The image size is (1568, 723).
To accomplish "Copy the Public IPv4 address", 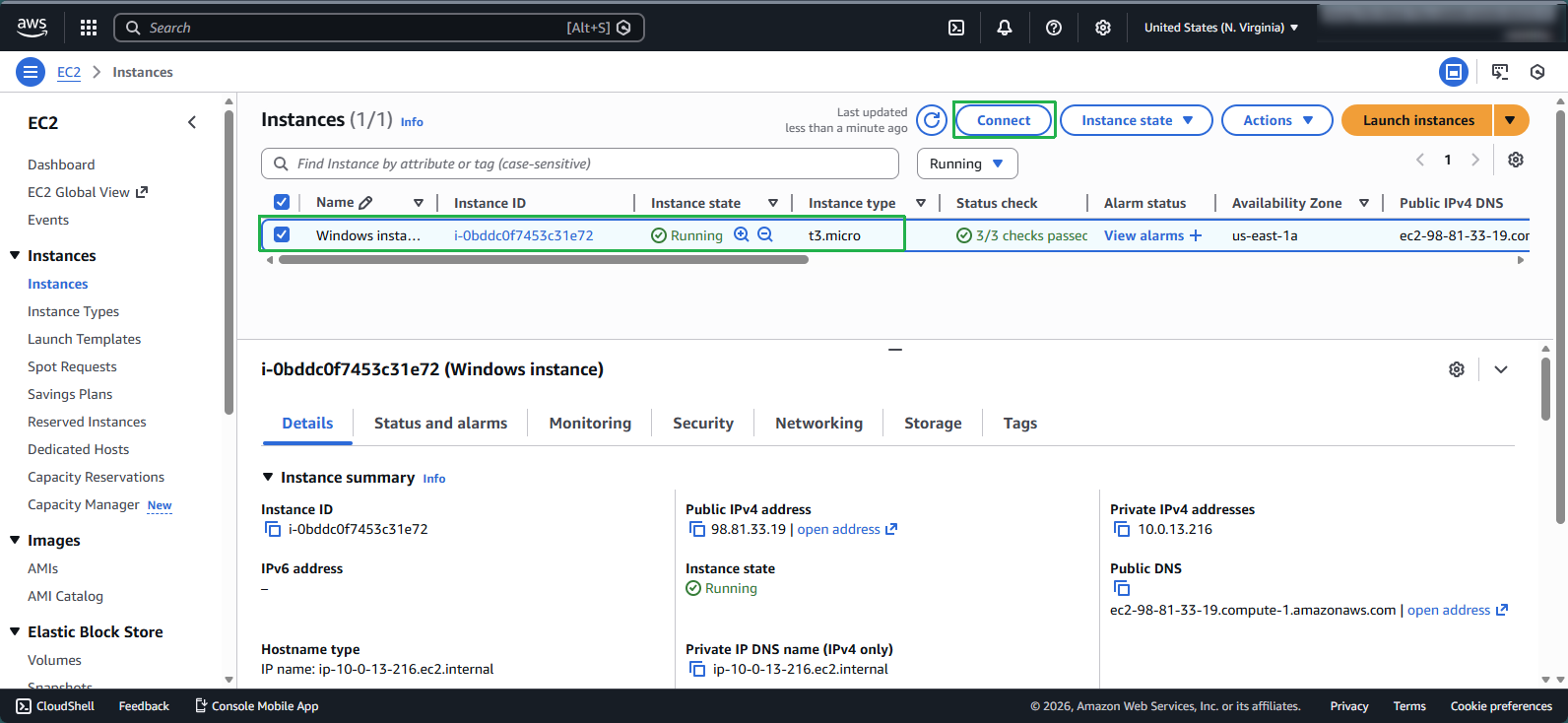I will (x=697, y=530).
